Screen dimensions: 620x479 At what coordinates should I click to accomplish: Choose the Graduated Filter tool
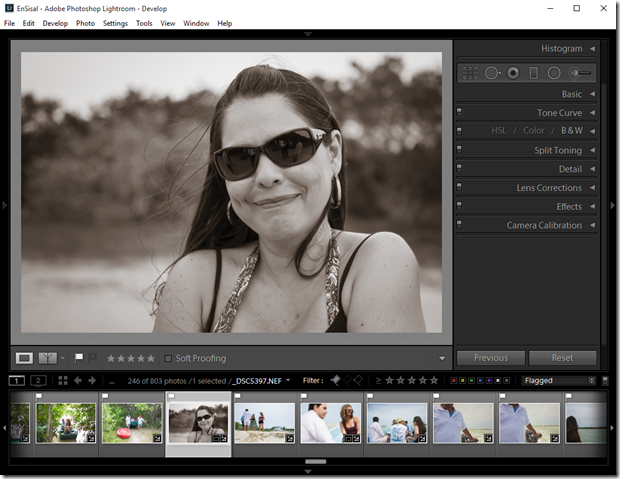click(x=533, y=73)
